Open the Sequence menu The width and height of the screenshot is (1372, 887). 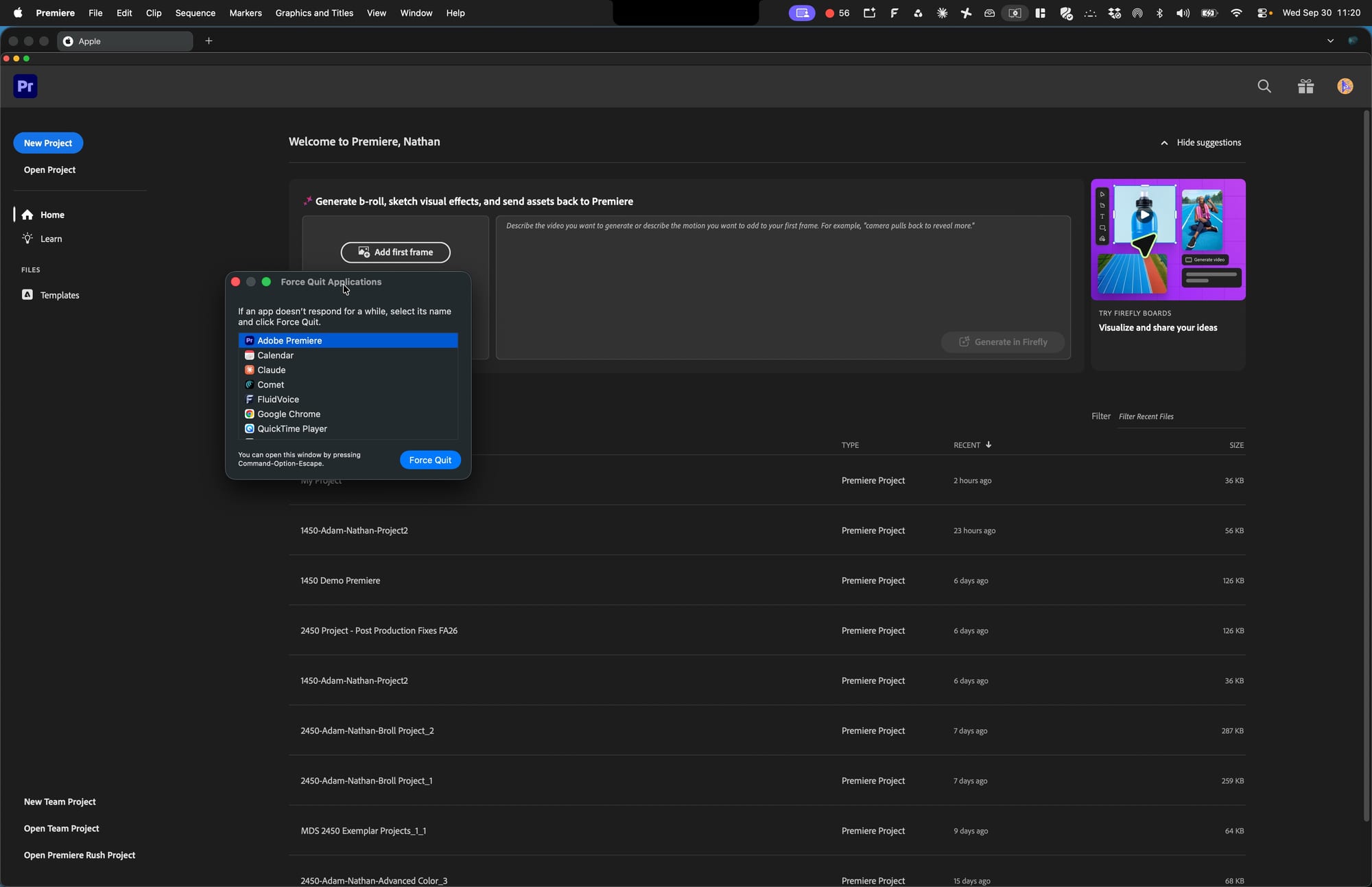click(x=195, y=13)
